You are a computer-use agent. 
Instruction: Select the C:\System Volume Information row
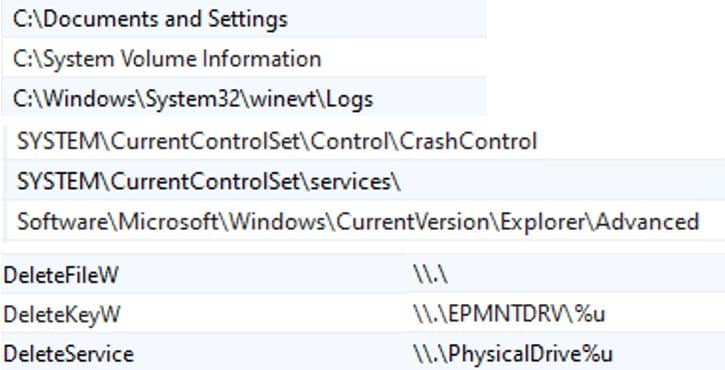click(x=244, y=59)
